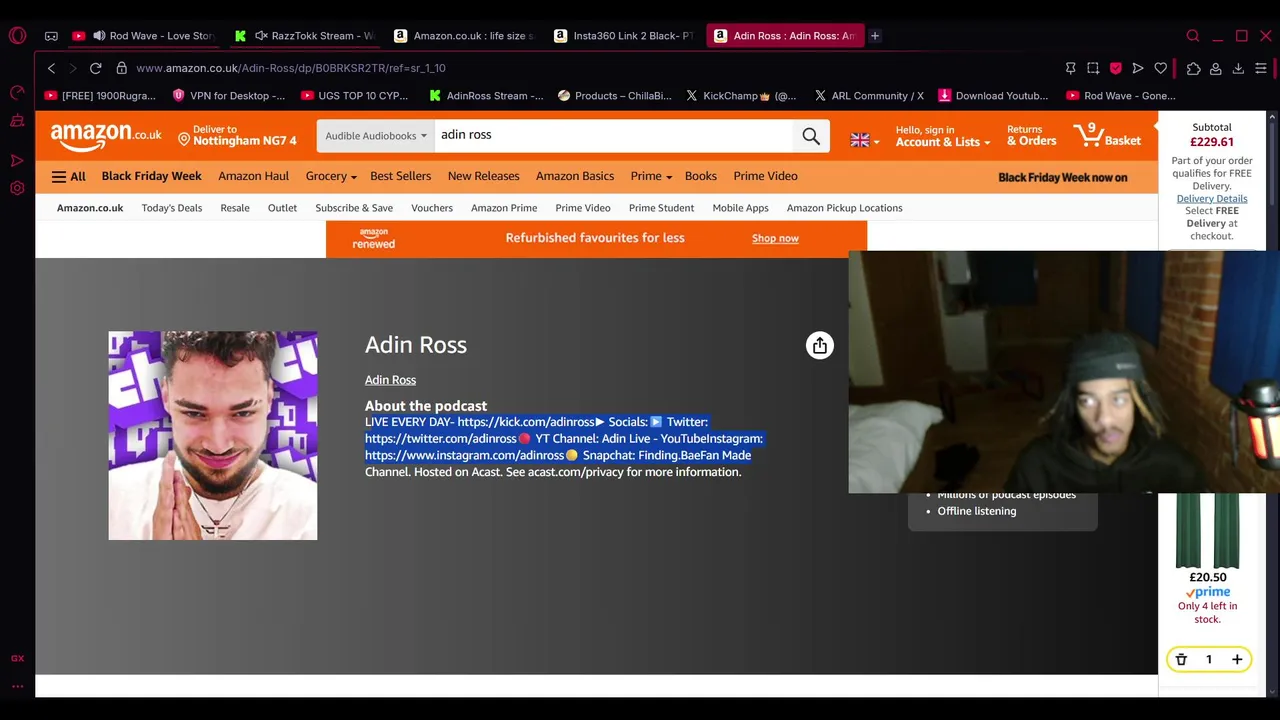The width and height of the screenshot is (1280, 720).
Task: Share the podcast with the share icon
Action: pyautogui.click(x=819, y=345)
